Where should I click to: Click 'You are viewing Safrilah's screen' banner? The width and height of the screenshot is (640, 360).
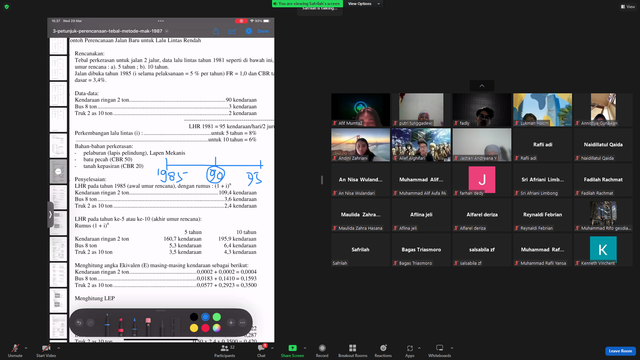click(x=307, y=4)
